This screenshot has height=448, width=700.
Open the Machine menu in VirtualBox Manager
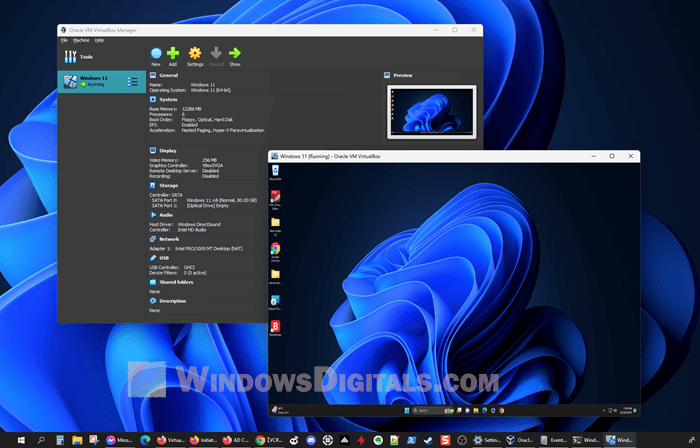click(x=81, y=40)
